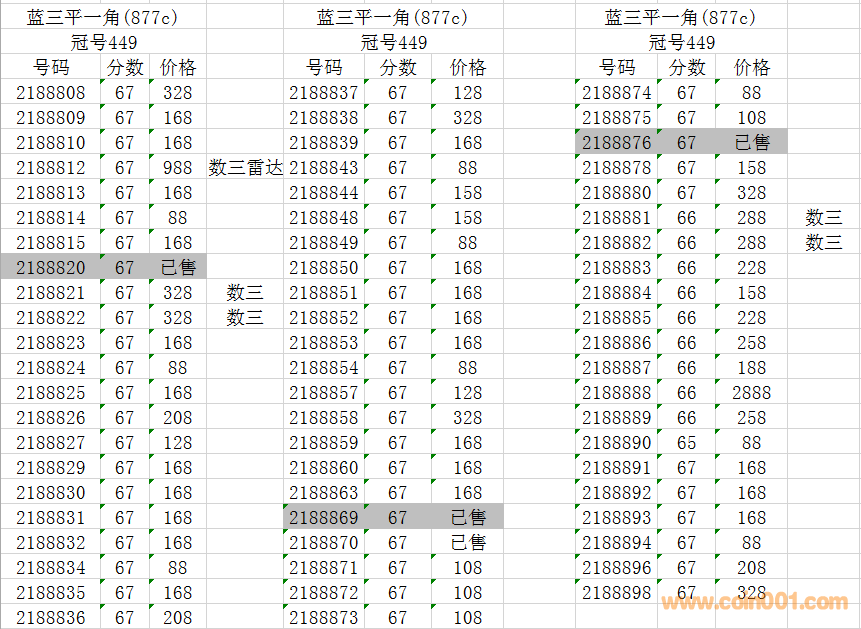Select serial number cell 2188808

(51, 93)
